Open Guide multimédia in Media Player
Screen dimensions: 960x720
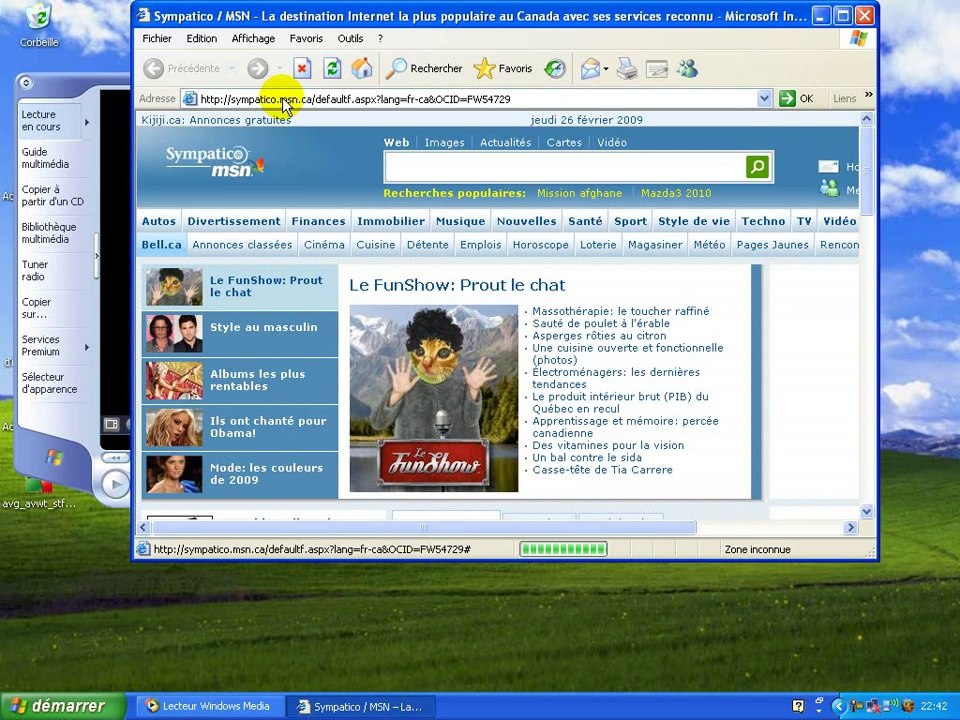45,158
